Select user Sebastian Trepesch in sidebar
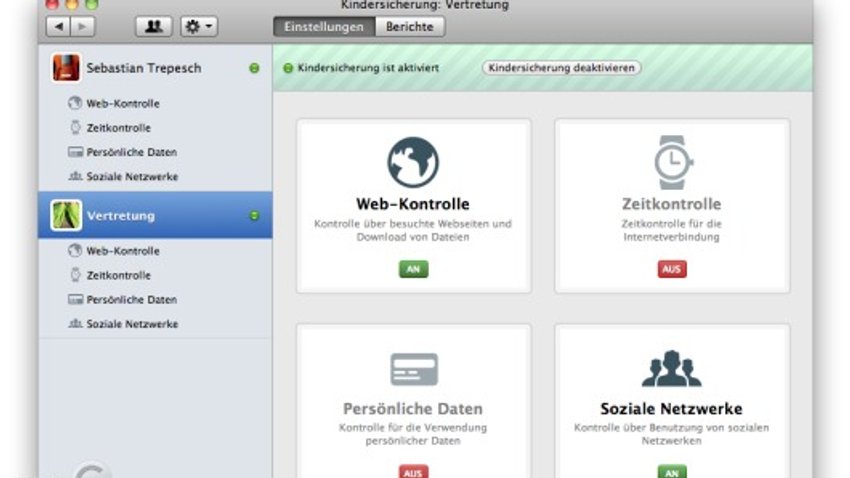Viewport: 850px width, 478px height. pos(155,68)
